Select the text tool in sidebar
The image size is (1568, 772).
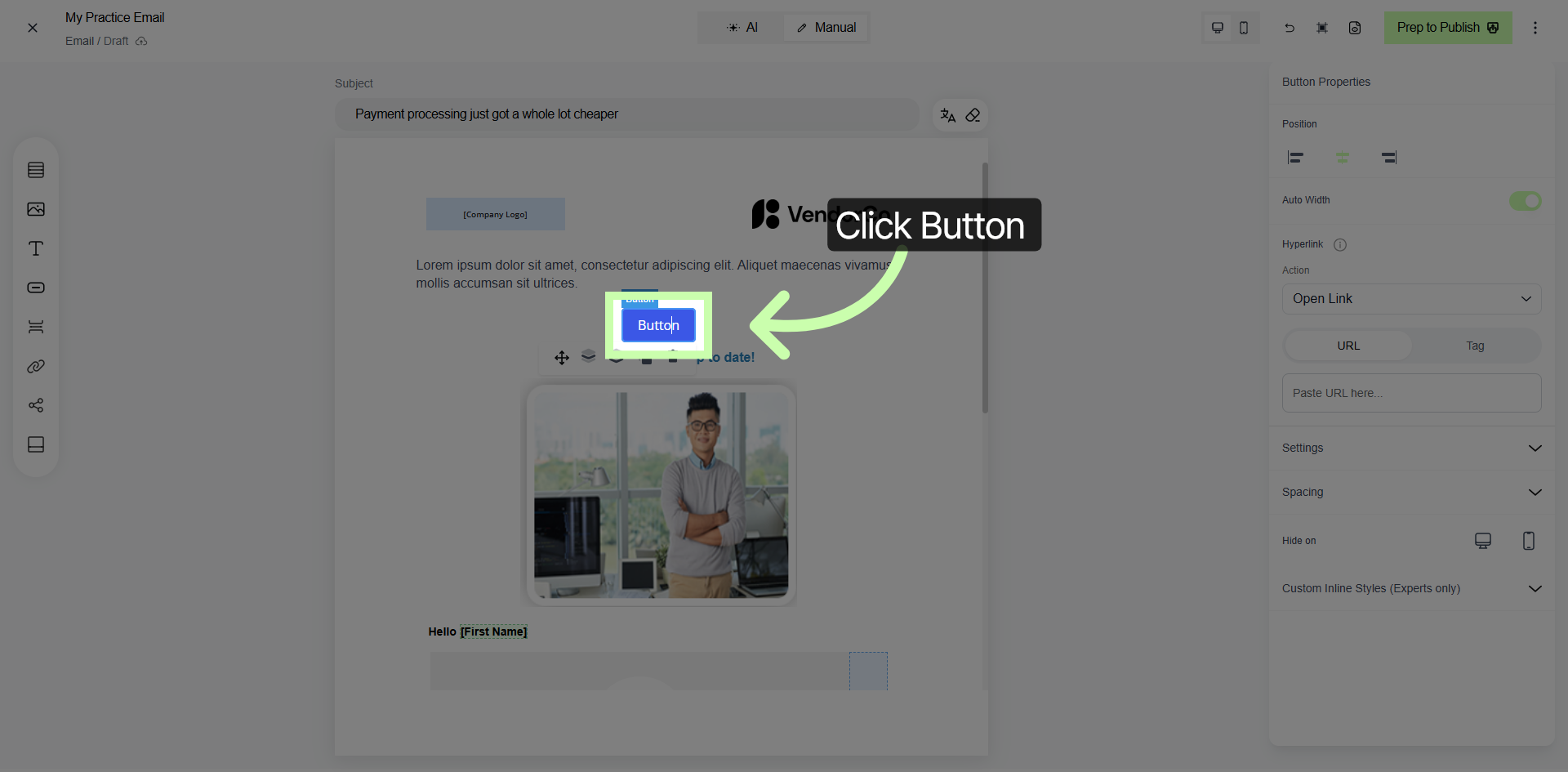36,248
